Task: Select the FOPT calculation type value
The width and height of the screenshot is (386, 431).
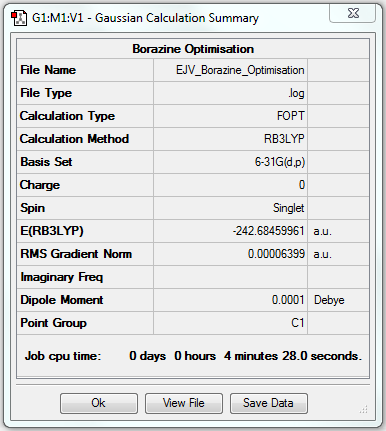Action: (x=291, y=116)
